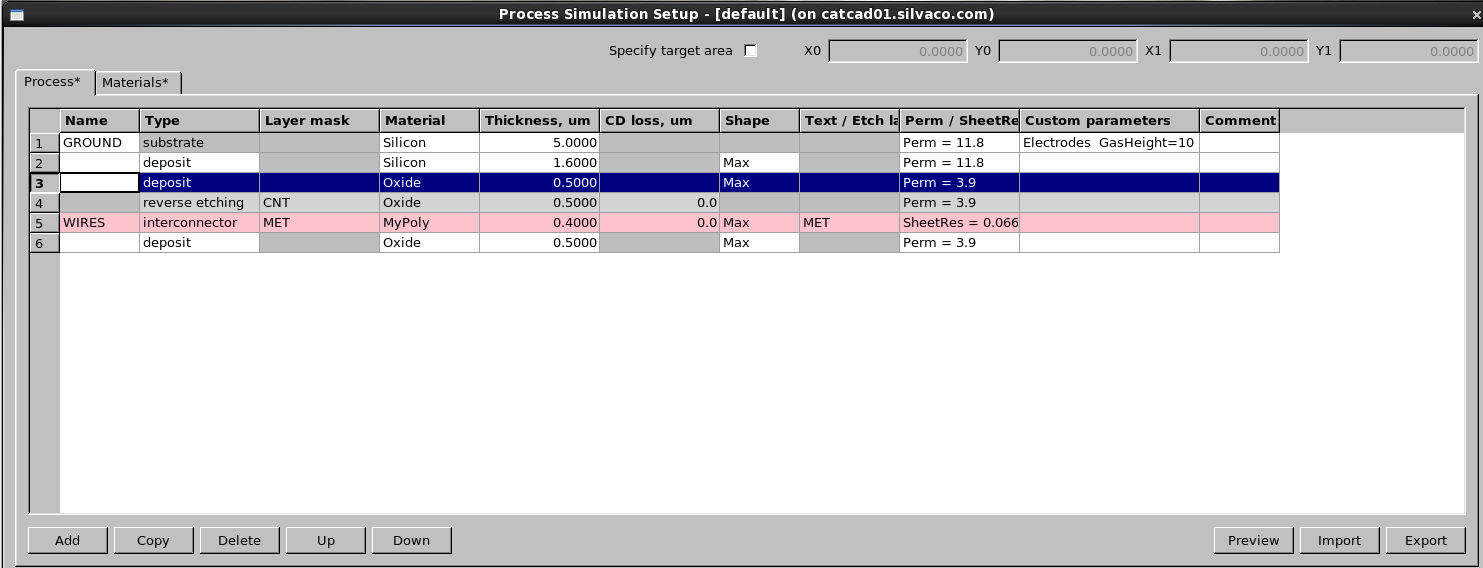This screenshot has width=1483, height=568.
Task: Click the Shape cell Max in row 2
Action: tap(759, 162)
